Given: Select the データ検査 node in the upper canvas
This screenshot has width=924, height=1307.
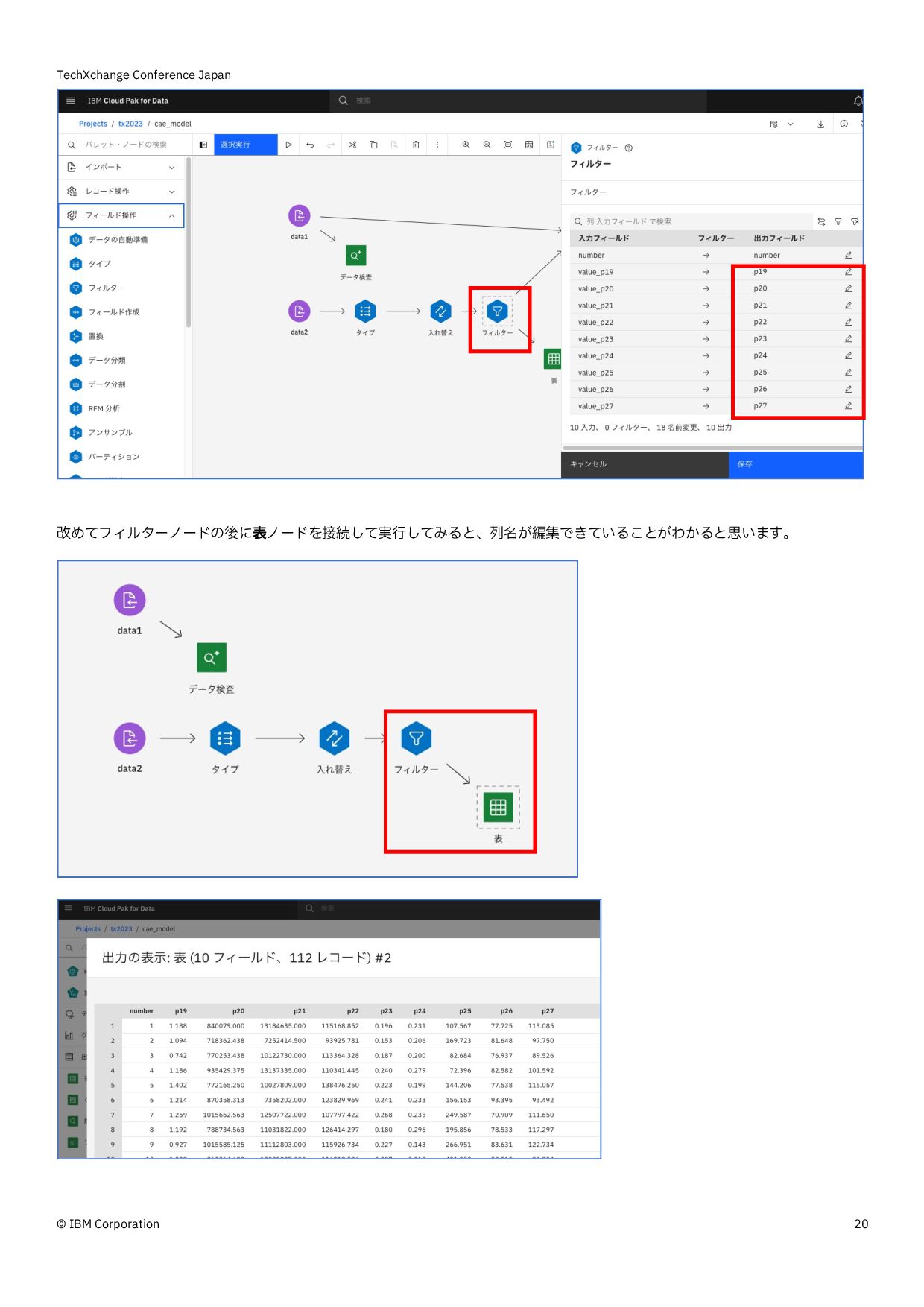Looking at the screenshot, I should 356,256.
